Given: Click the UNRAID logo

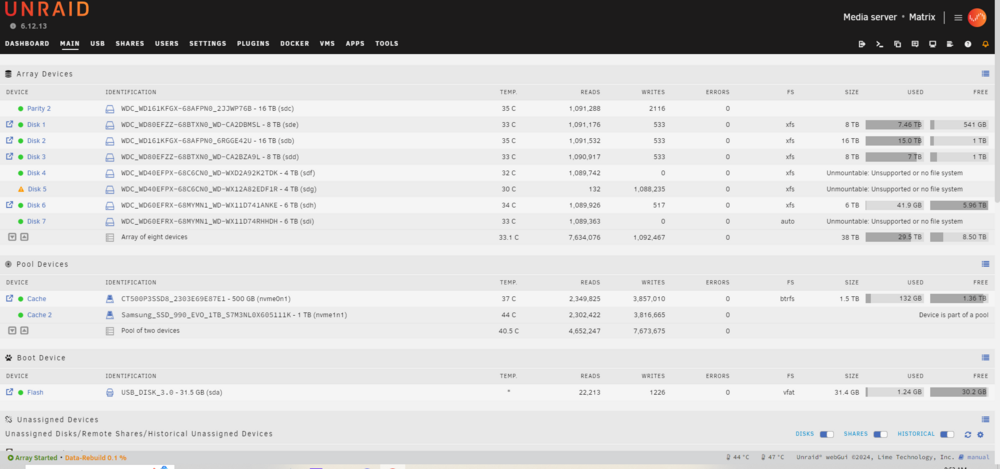Looking at the screenshot, I should coord(47,9).
